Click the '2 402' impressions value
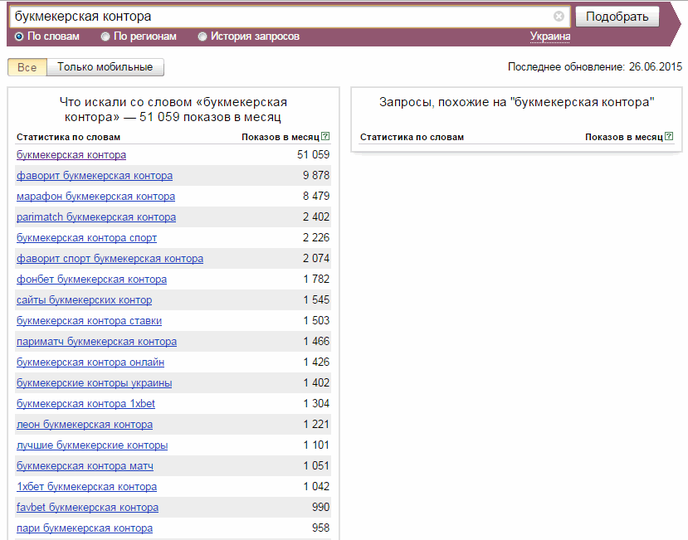This screenshot has width=688, height=540. click(316, 217)
